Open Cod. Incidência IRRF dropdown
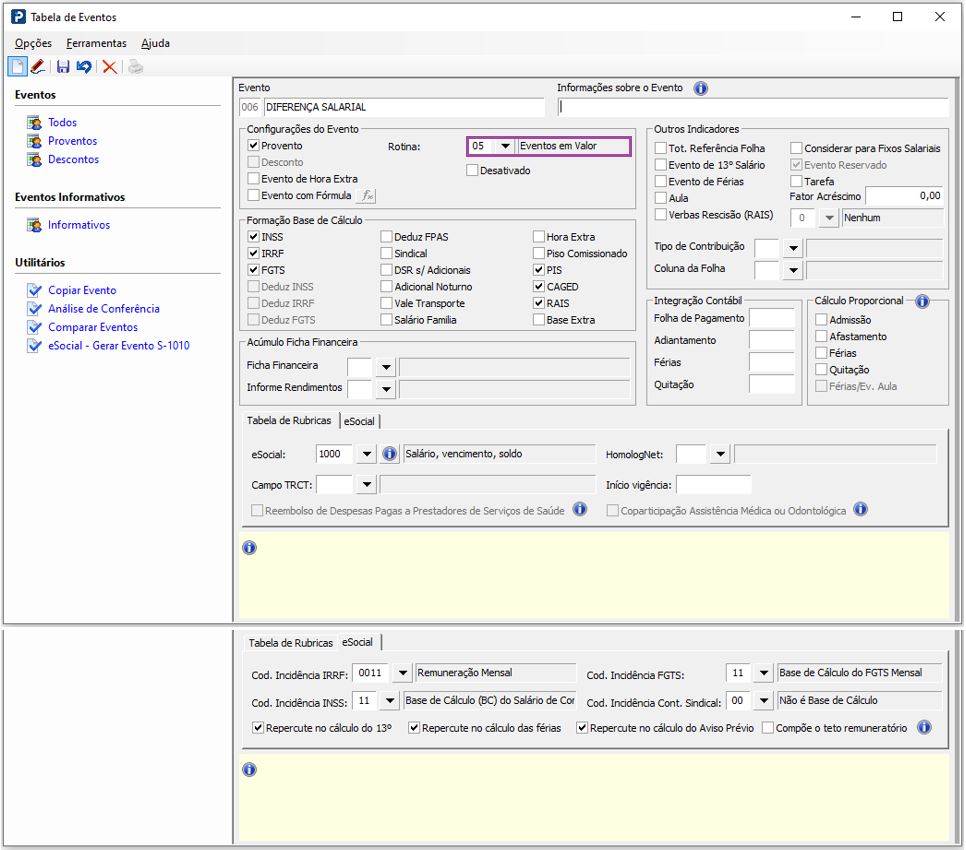Image resolution: width=966 pixels, height=850 pixels. (x=402, y=673)
